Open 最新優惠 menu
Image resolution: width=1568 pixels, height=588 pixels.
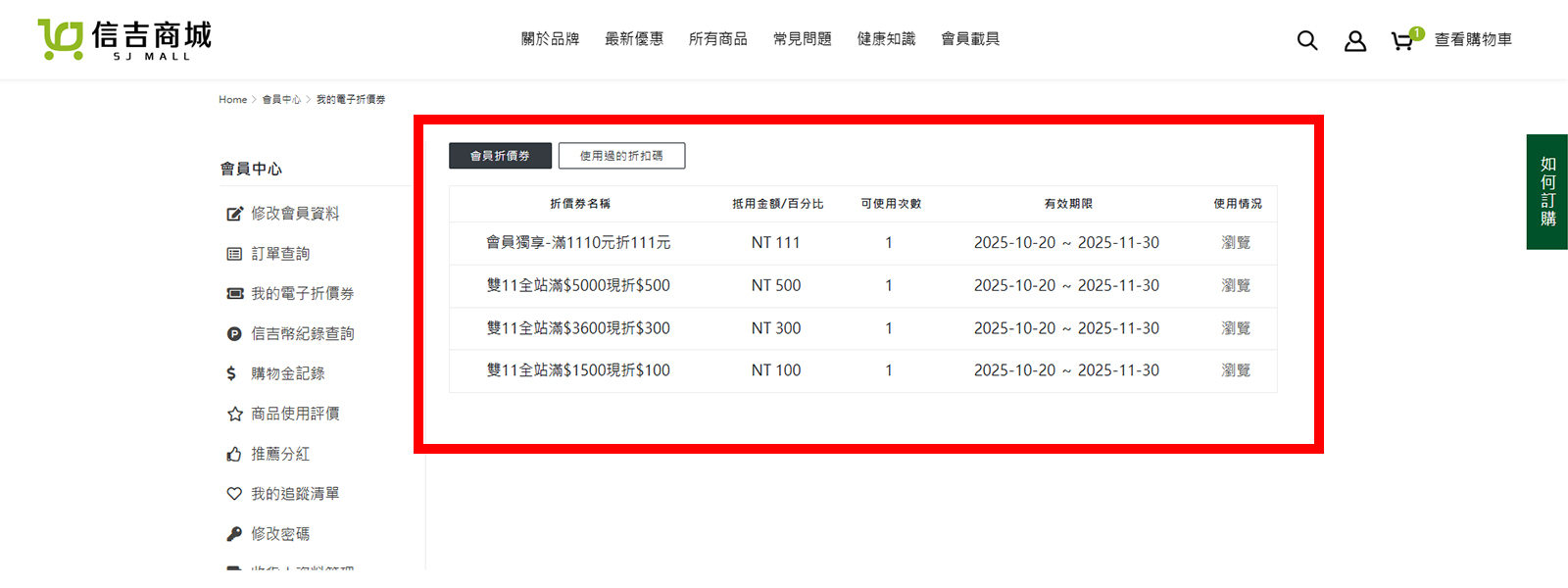click(634, 39)
